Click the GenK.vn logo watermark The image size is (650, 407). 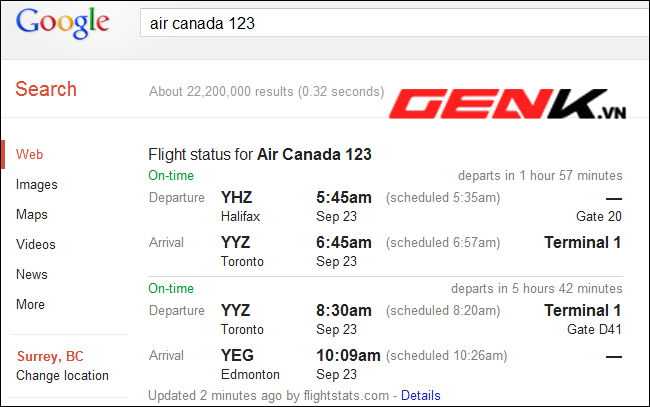pos(507,104)
